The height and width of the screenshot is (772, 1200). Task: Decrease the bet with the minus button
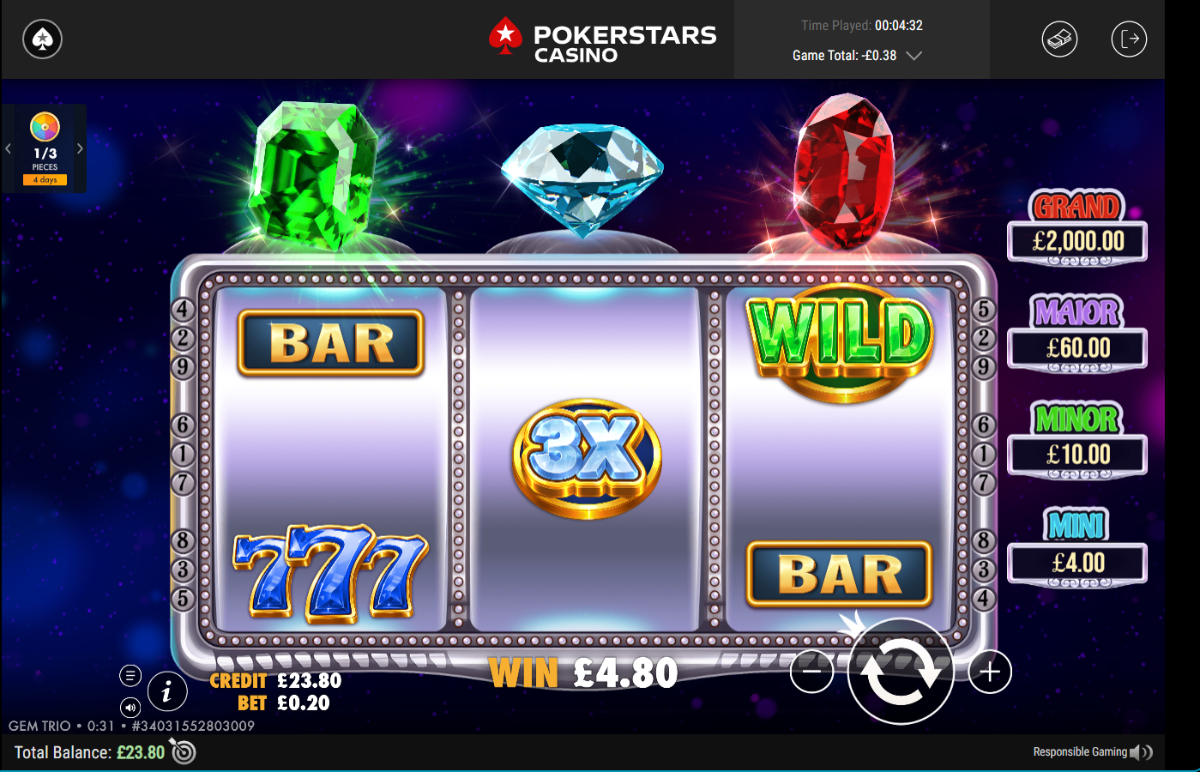coord(811,672)
